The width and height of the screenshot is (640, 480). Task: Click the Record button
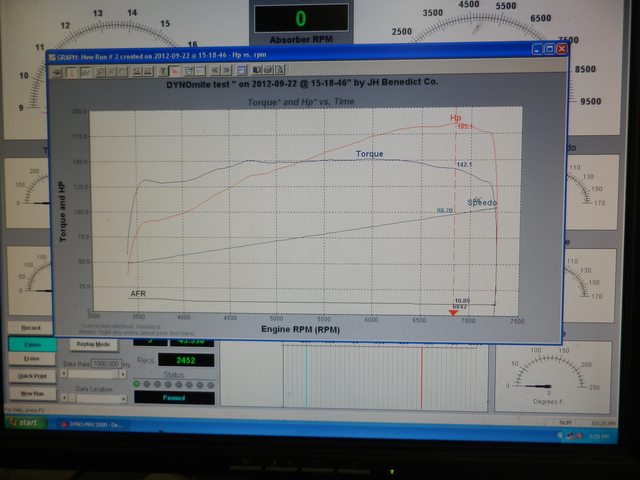pyautogui.click(x=31, y=328)
